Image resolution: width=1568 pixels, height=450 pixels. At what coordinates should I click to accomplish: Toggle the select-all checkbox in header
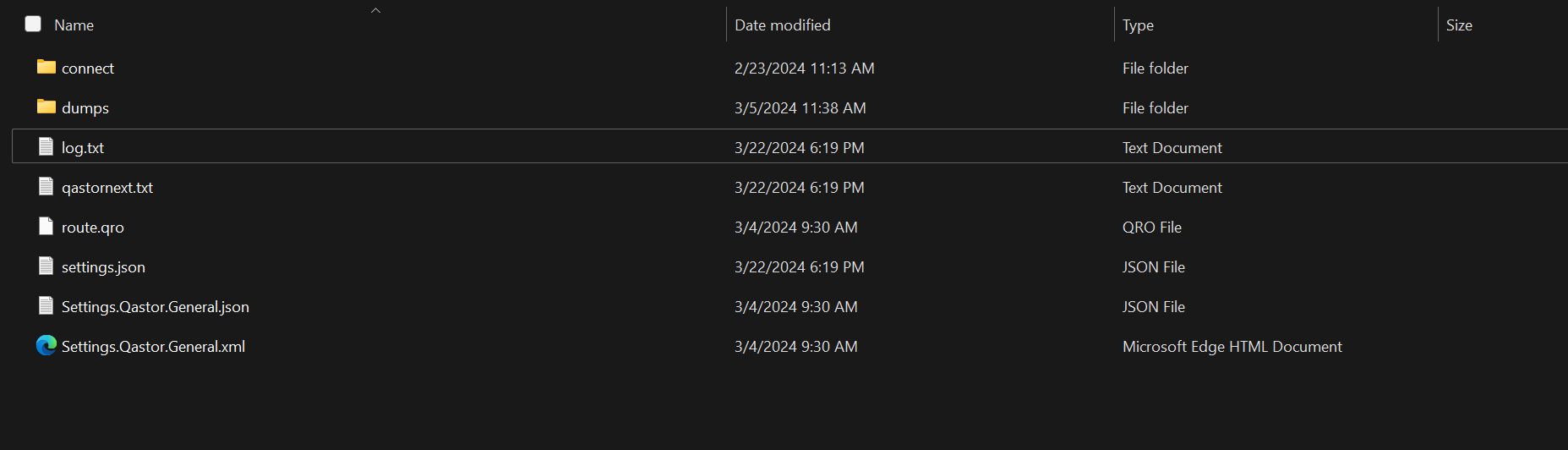pos(33,24)
